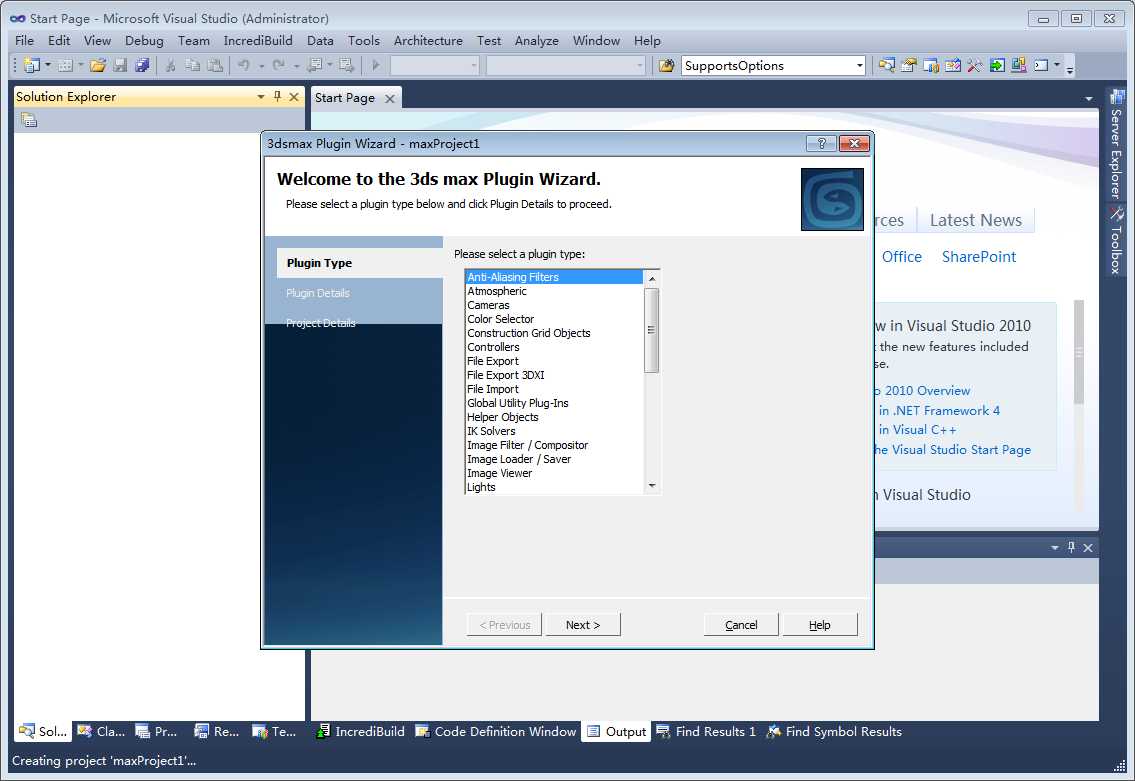Expand the New Project dropdown arrow
Viewport: 1135px width, 781px height.
click(x=48, y=65)
